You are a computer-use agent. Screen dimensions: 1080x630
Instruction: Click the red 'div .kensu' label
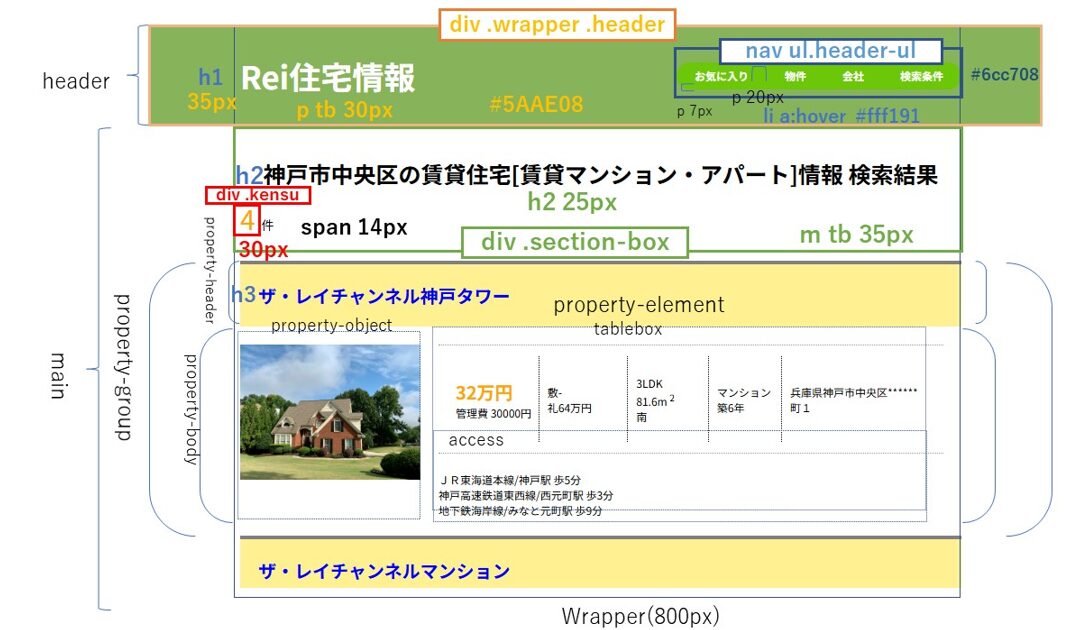[257, 195]
